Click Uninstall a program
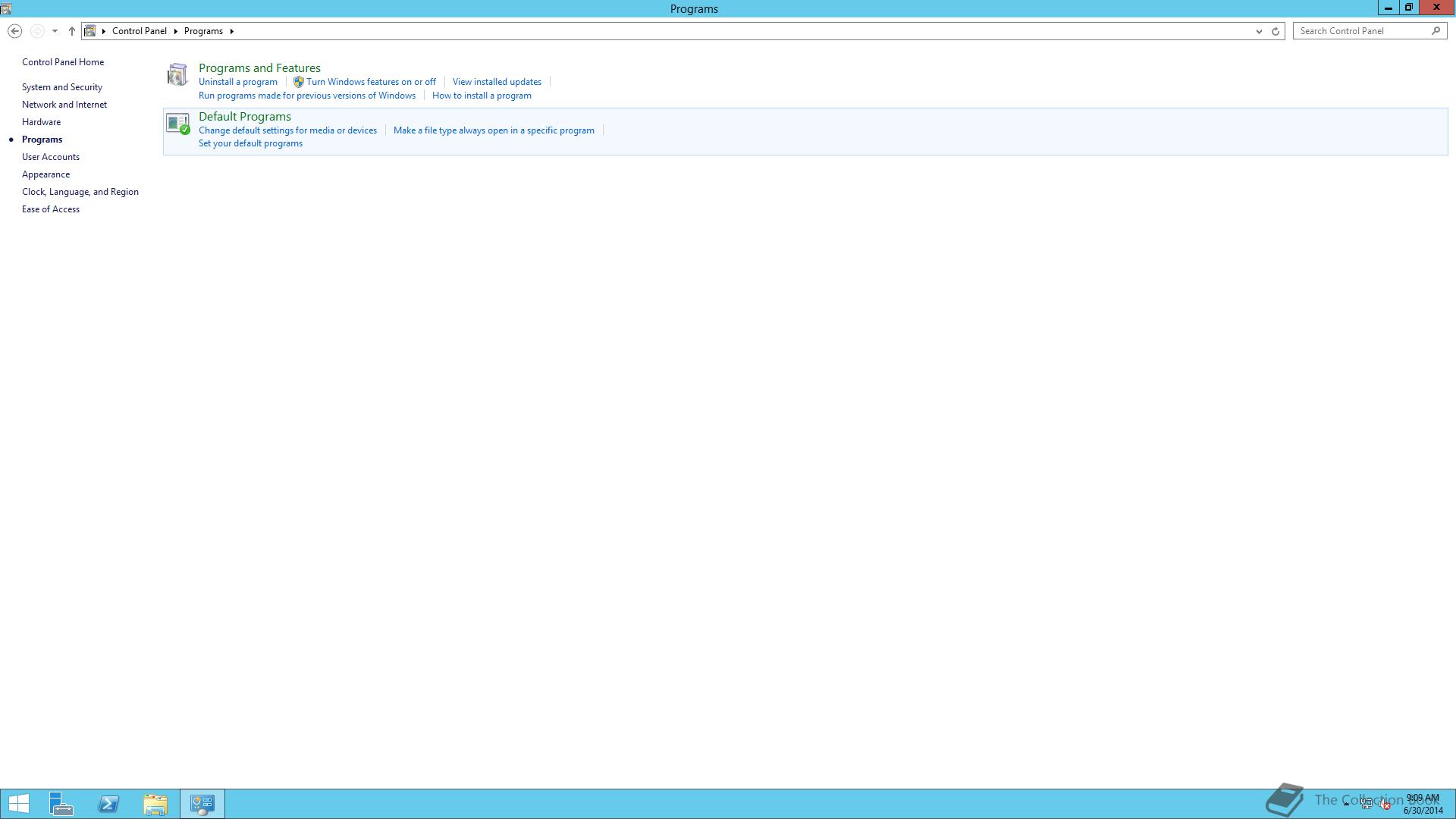This screenshot has width=1456, height=819. coord(238,82)
